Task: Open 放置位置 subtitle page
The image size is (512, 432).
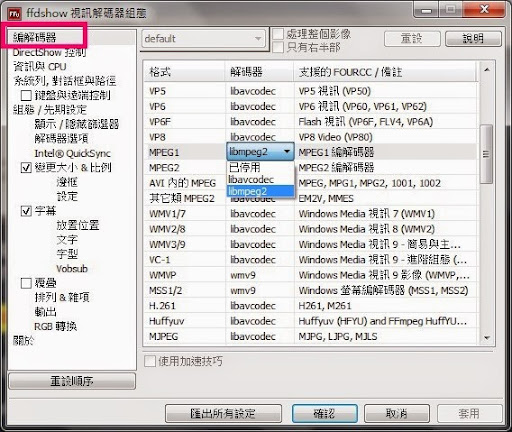Action: coord(78,225)
